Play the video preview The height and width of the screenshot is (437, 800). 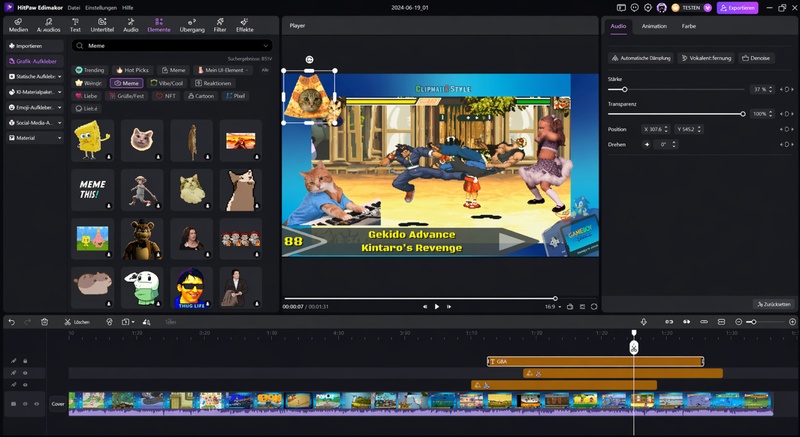[437, 306]
